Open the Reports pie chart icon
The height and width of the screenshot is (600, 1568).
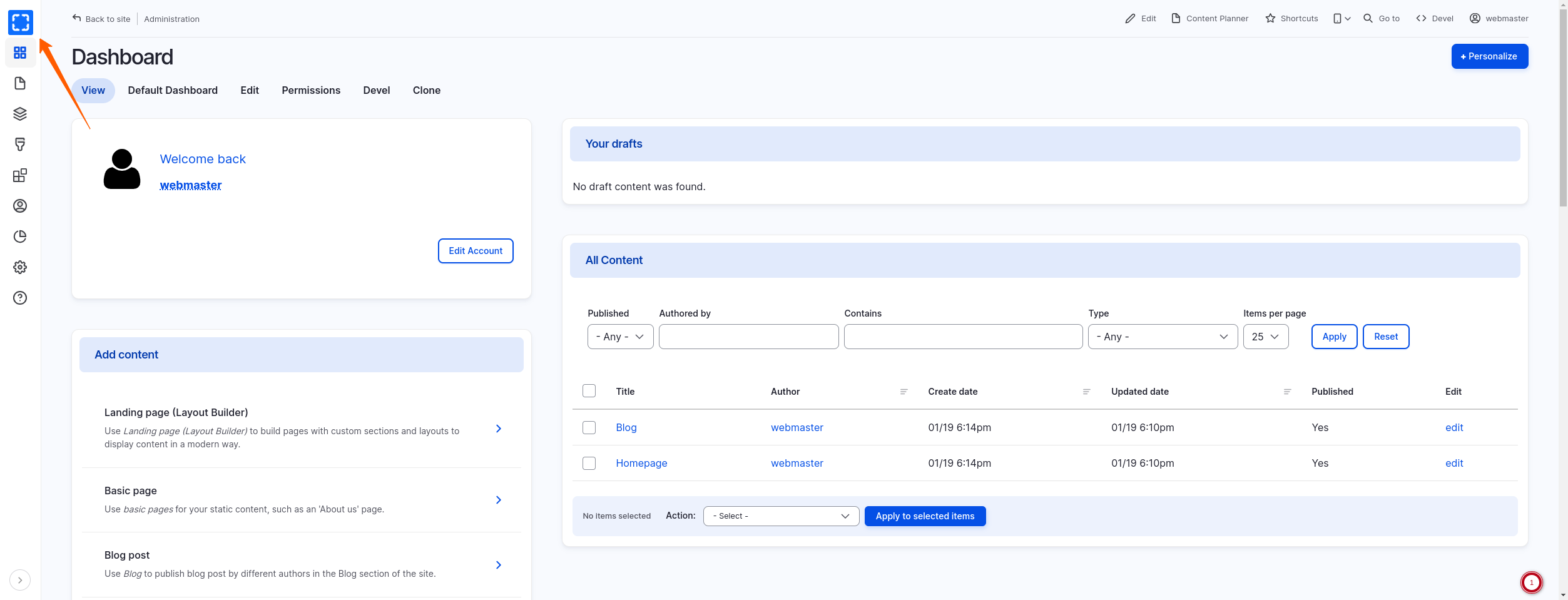20,236
